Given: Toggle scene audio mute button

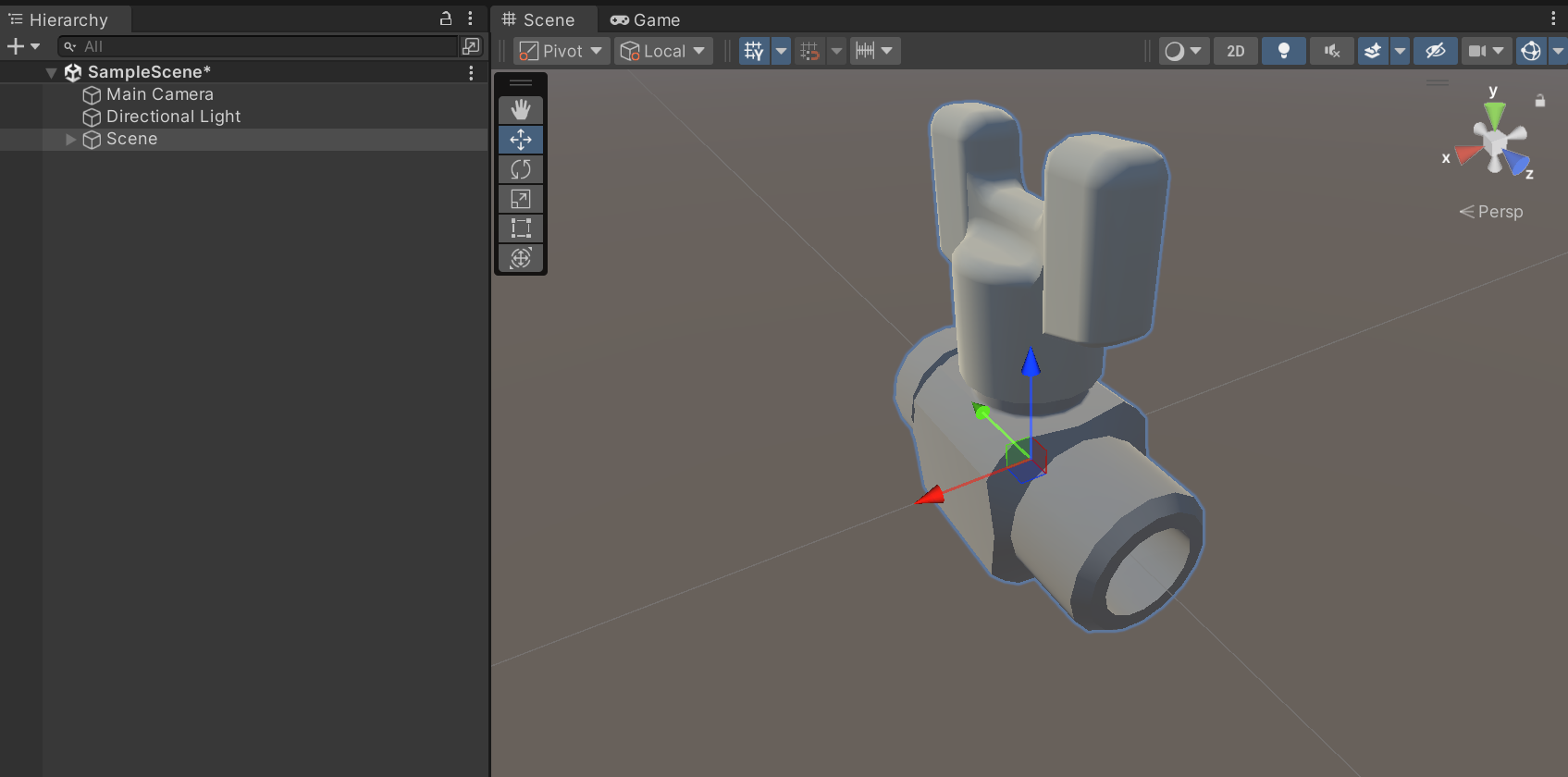Looking at the screenshot, I should (x=1331, y=51).
